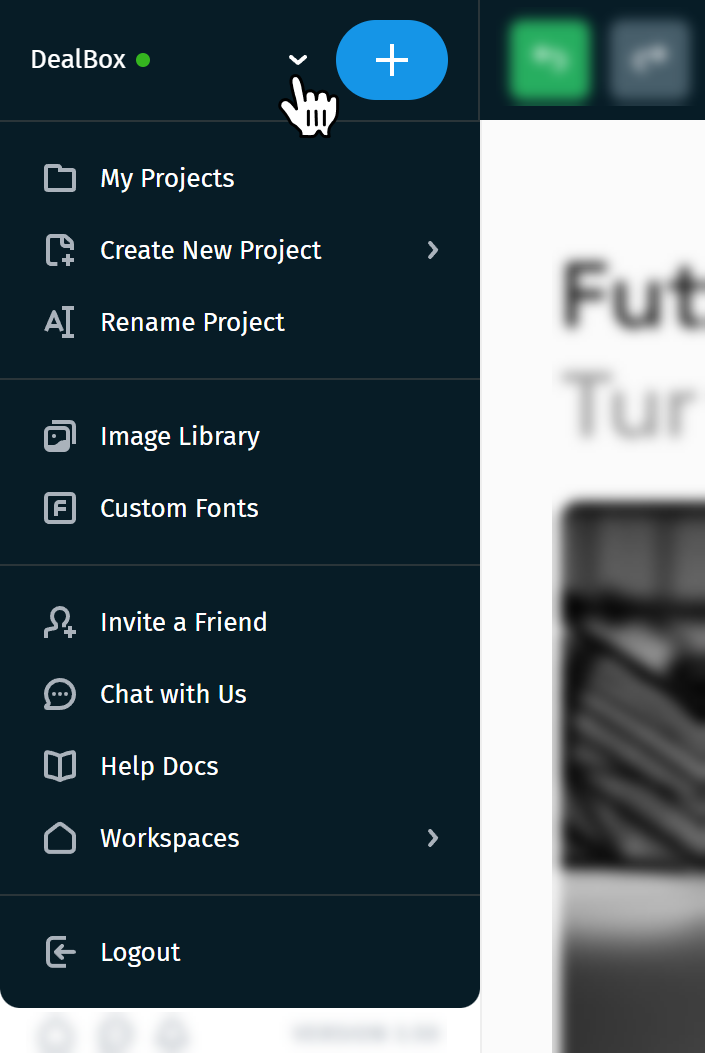Click the Invite a Friend person icon
705x1053 pixels.
tap(60, 622)
